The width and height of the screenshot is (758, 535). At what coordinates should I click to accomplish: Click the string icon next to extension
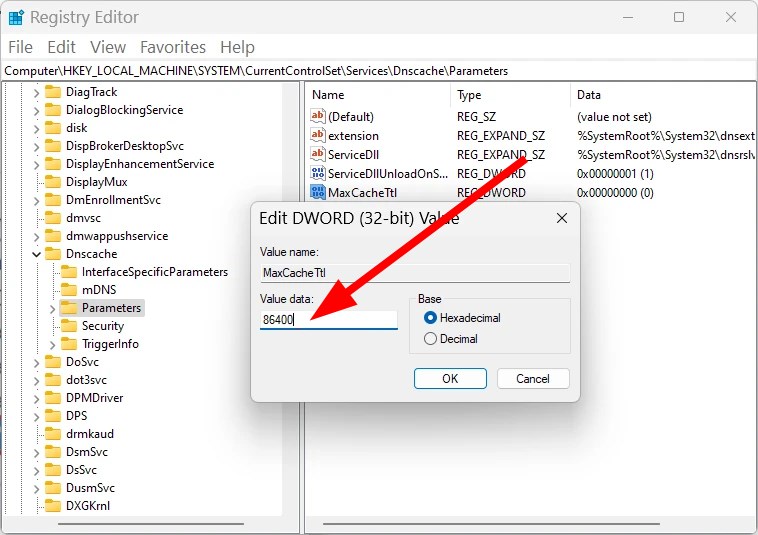[318, 135]
